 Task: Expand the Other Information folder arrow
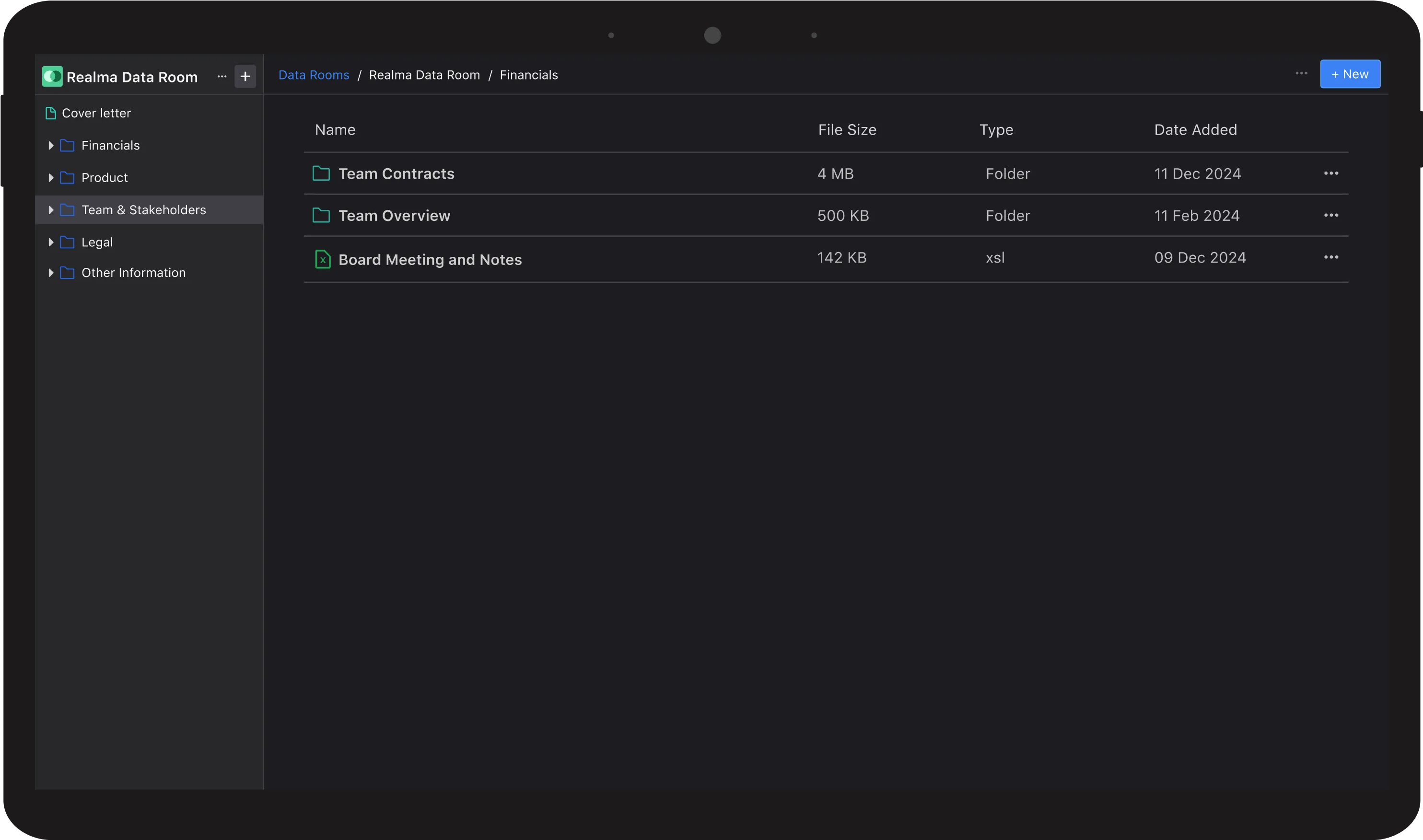pyautogui.click(x=51, y=273)
